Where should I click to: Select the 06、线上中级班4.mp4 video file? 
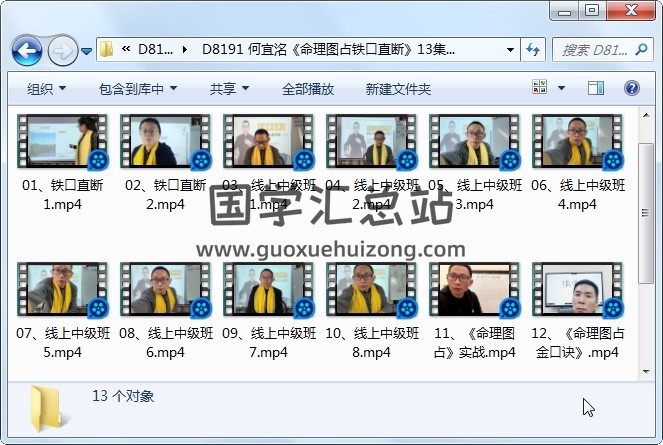click(x=576, y=141)
